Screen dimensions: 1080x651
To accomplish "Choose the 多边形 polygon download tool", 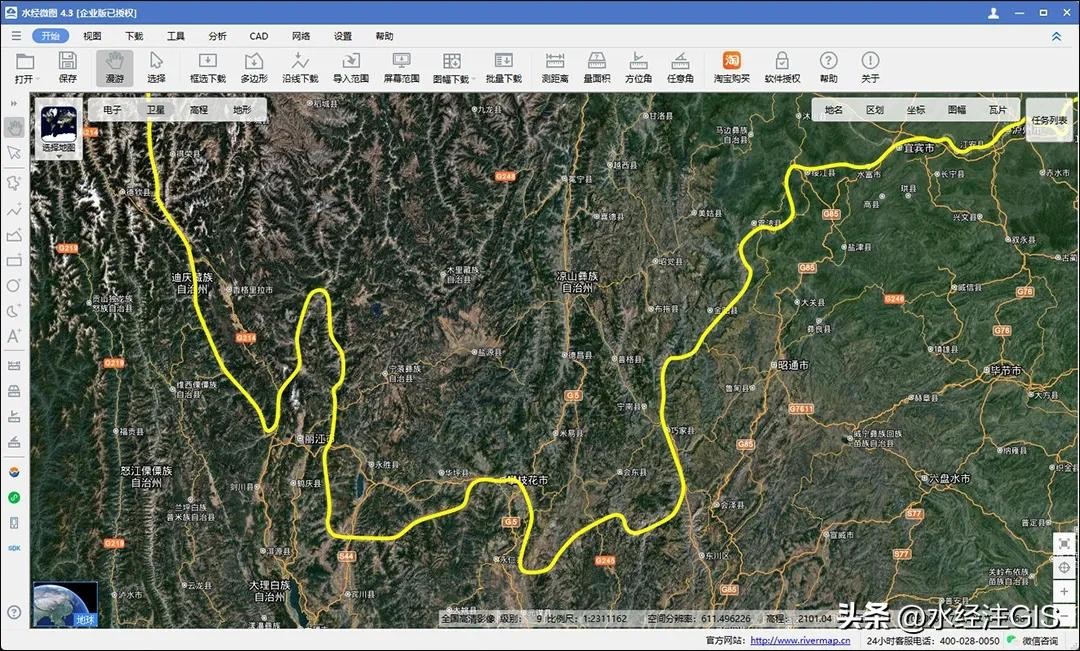I will point(254,66).
